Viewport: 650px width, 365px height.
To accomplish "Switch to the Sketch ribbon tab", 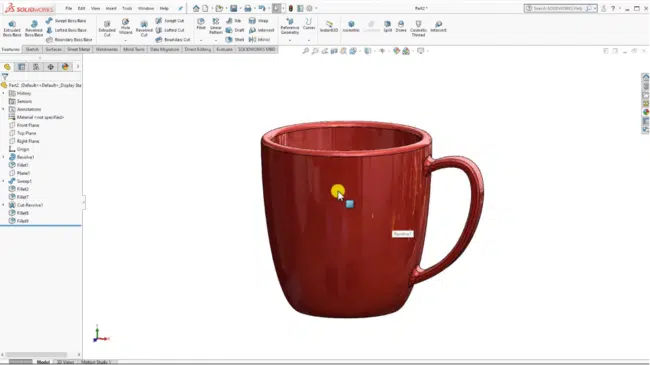I will pos(32,49).
